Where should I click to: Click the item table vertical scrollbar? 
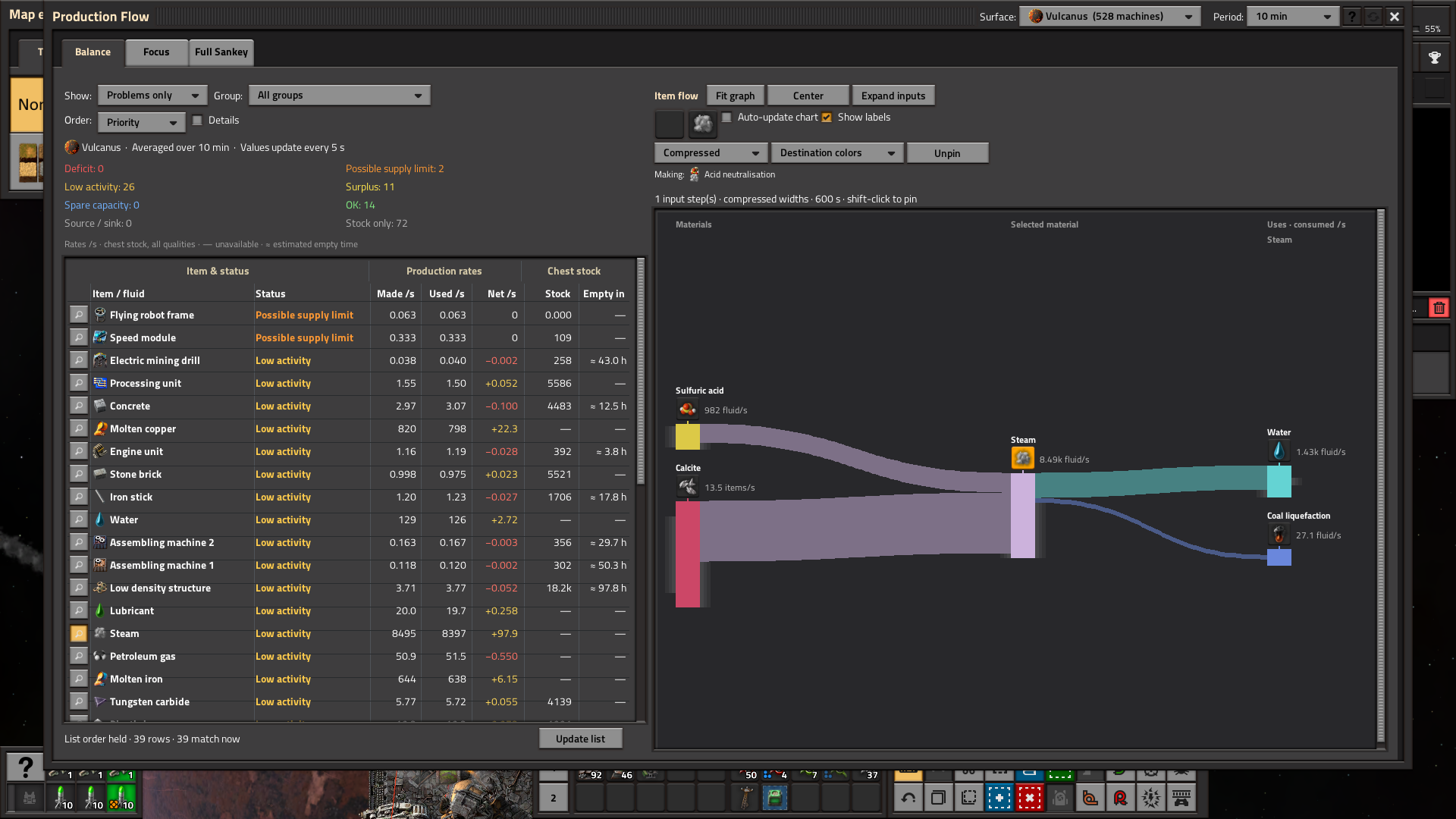641,372
